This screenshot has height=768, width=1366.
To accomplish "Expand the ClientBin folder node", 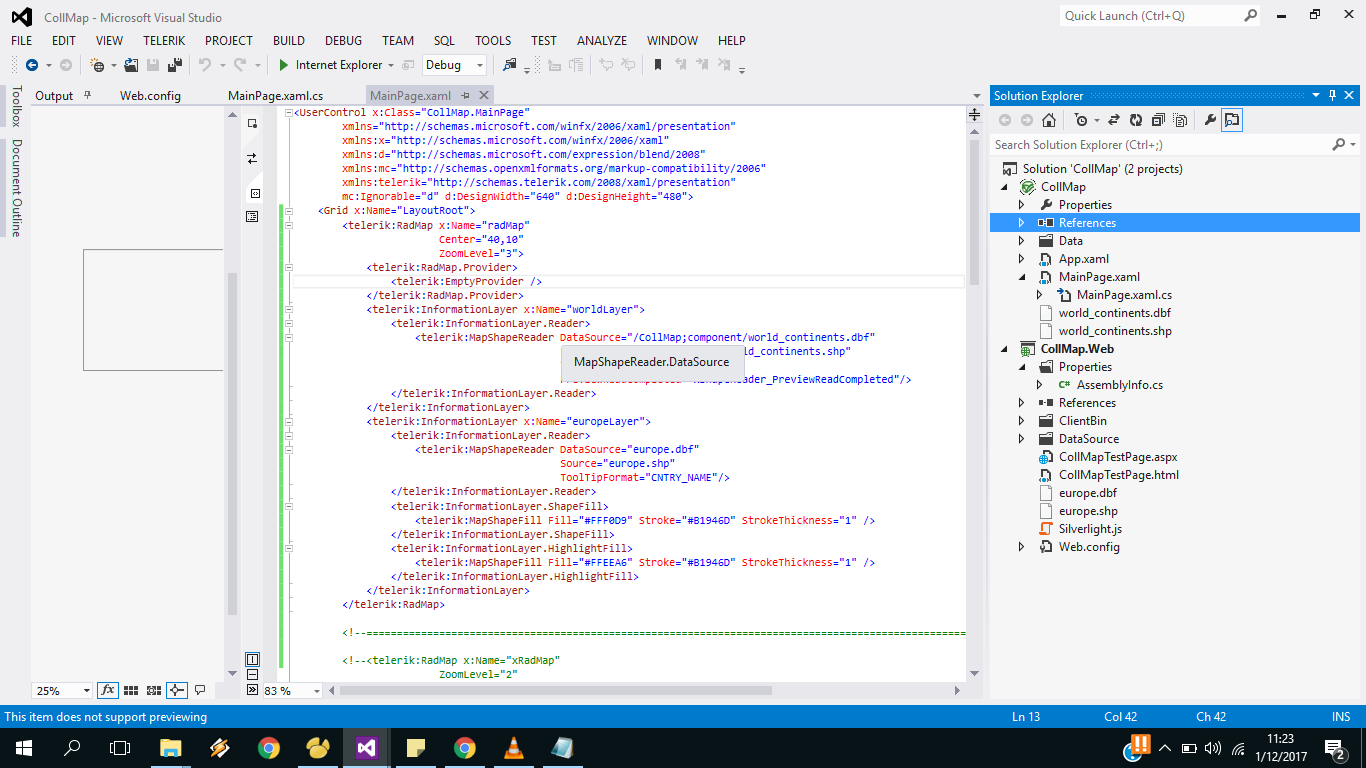I will pos(1021,421).
